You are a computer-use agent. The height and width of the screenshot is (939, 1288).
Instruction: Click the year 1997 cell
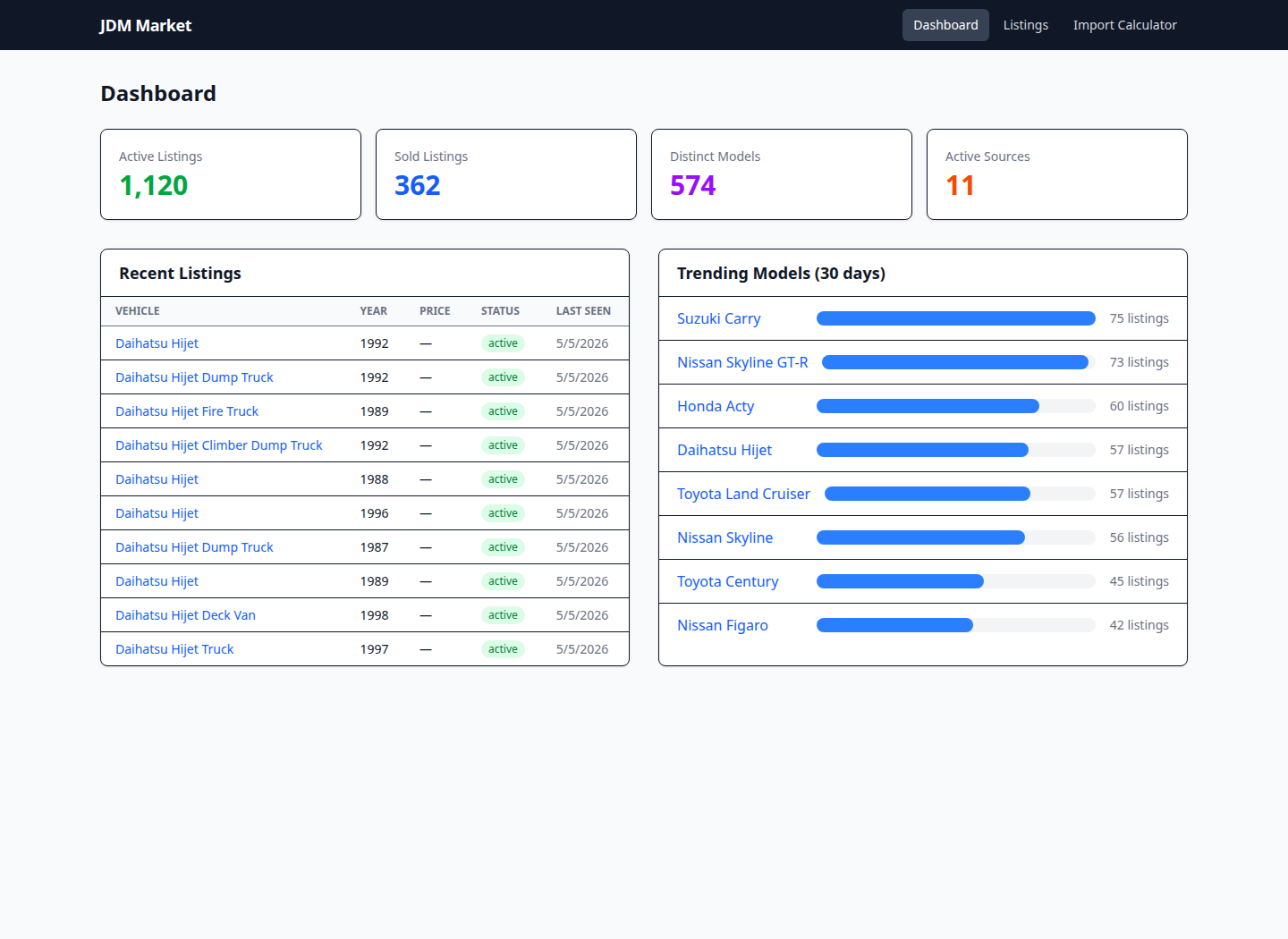click(375, 649)
